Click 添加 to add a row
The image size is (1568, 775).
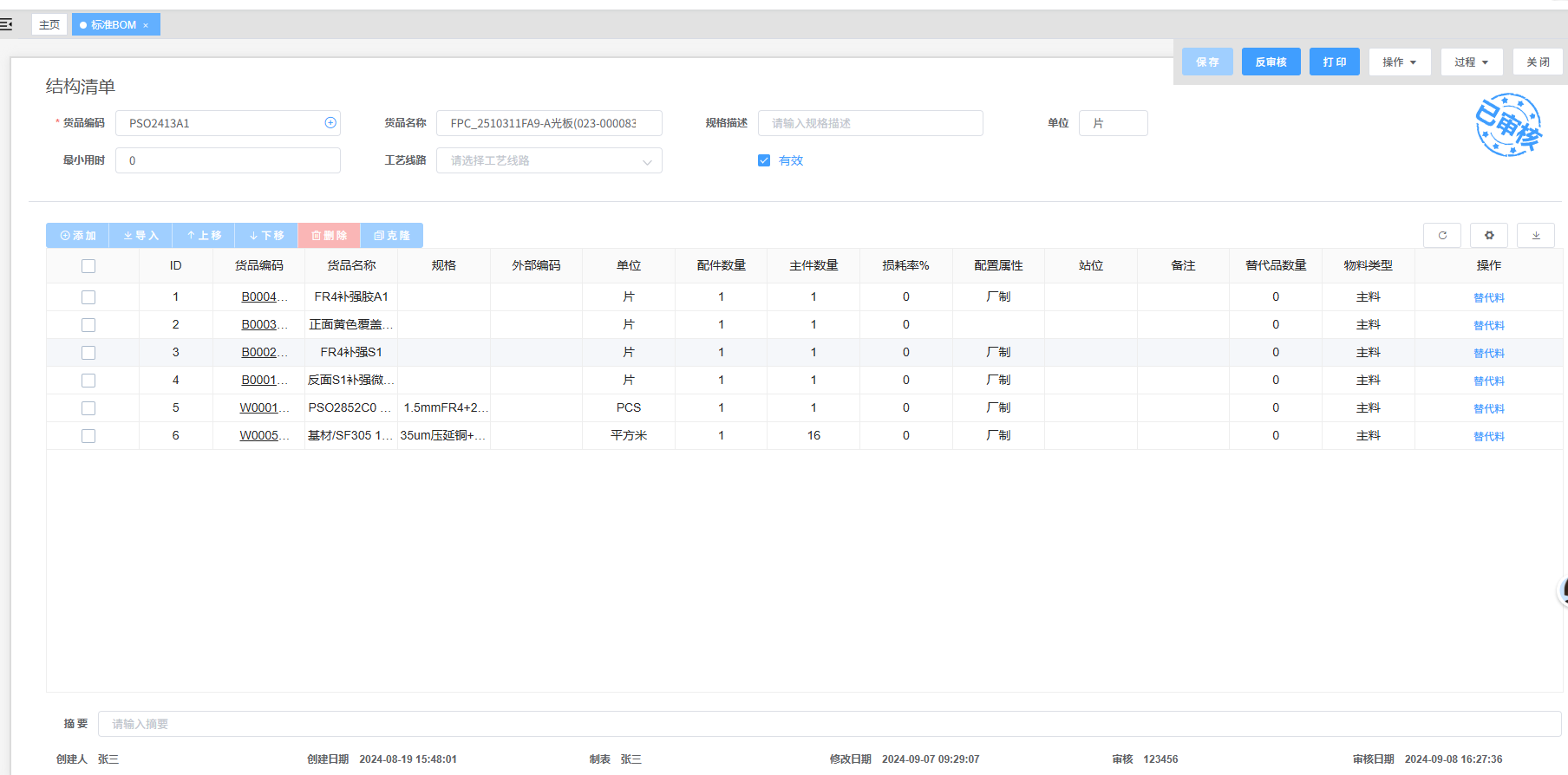78,236
